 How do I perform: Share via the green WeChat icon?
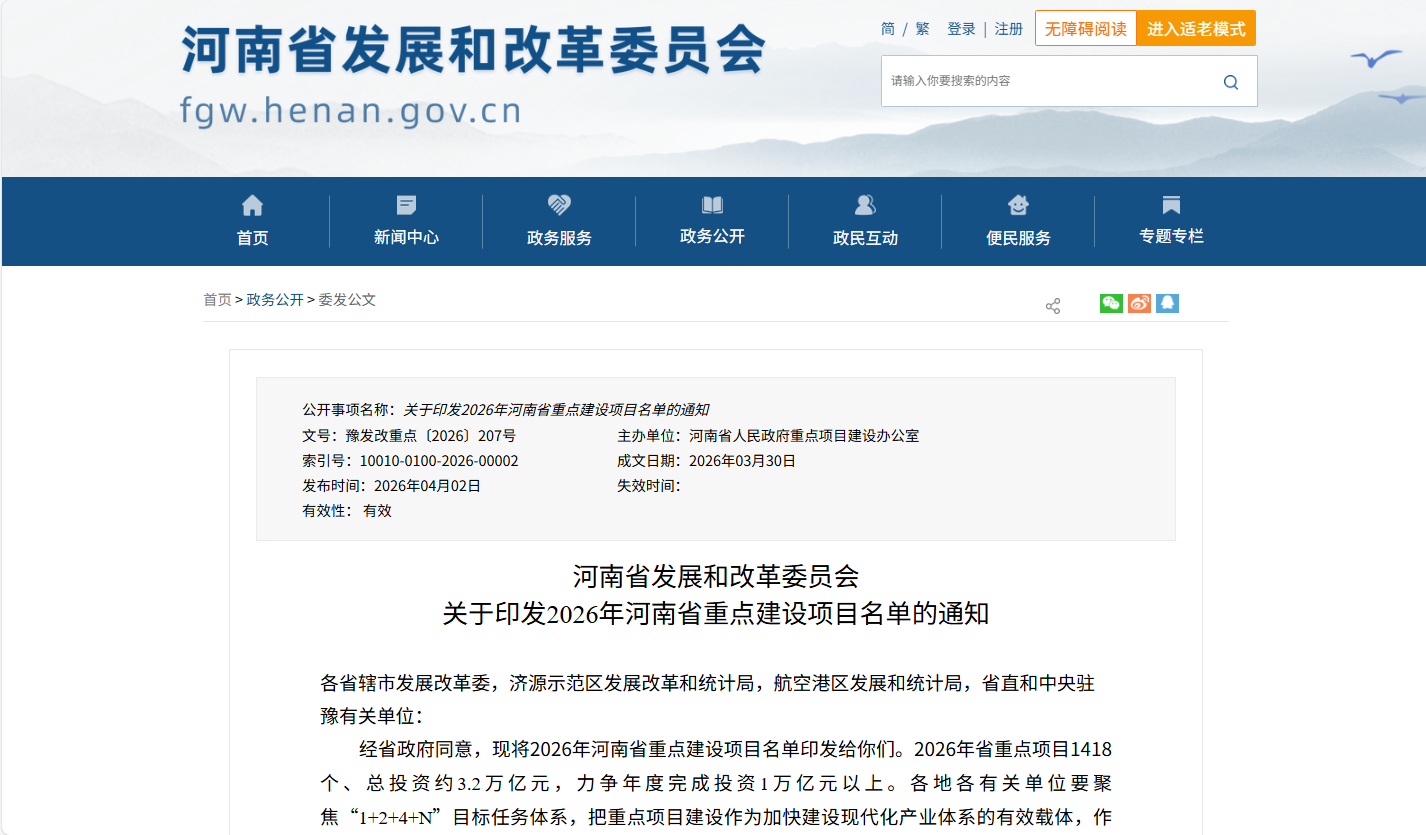click(1111, 304)
